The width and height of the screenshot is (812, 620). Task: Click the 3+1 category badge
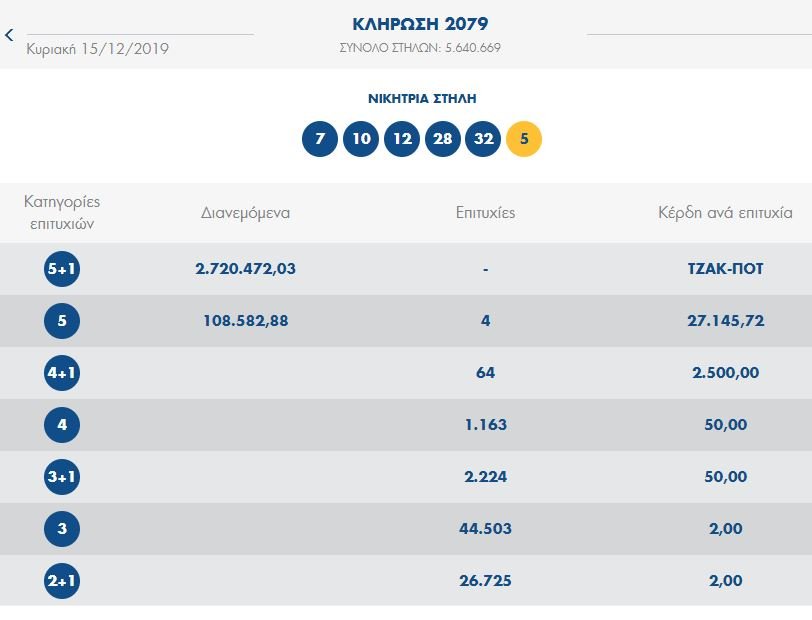(x=62, y=477)
